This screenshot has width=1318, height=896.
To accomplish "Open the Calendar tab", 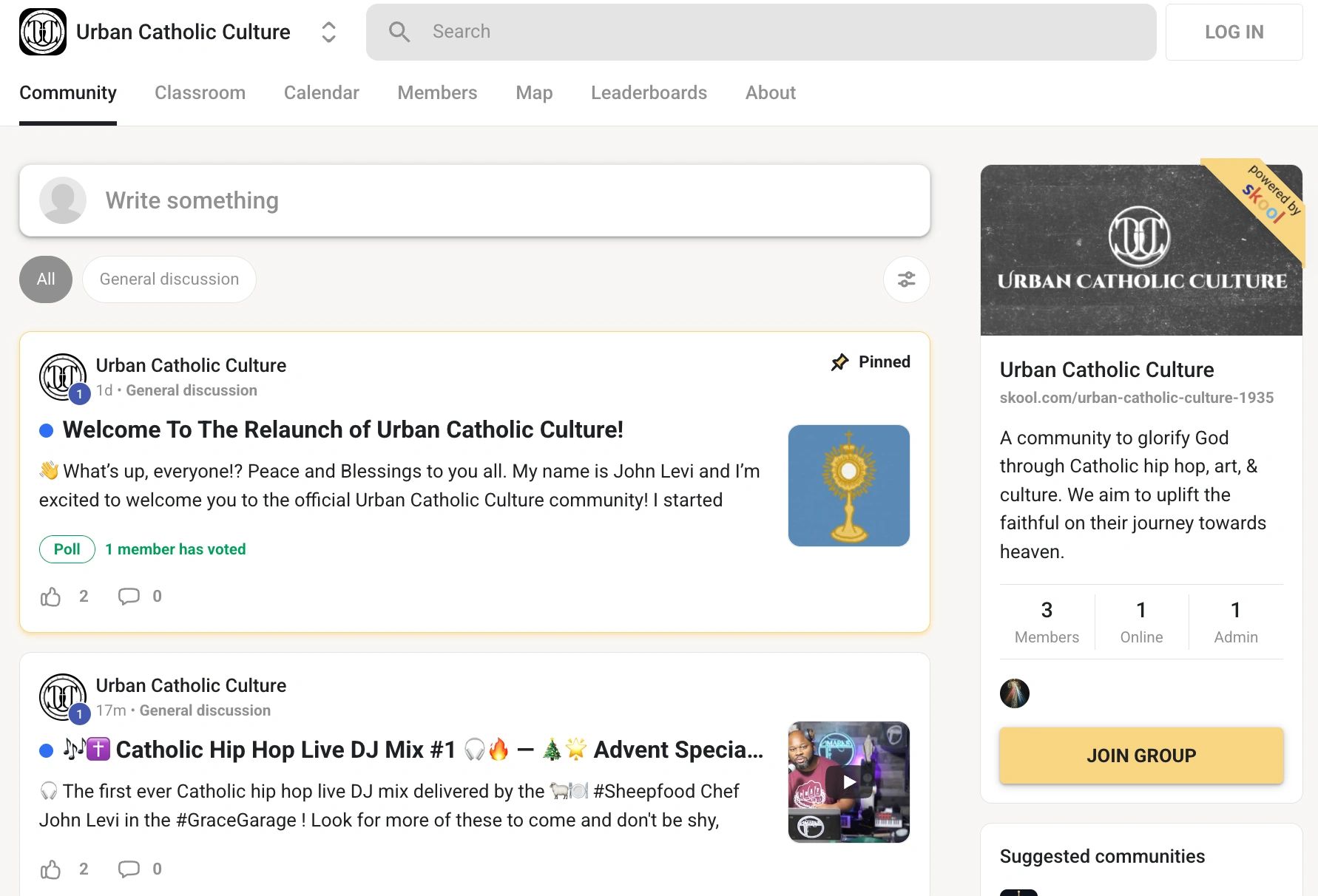I will (x=321, y=92).
